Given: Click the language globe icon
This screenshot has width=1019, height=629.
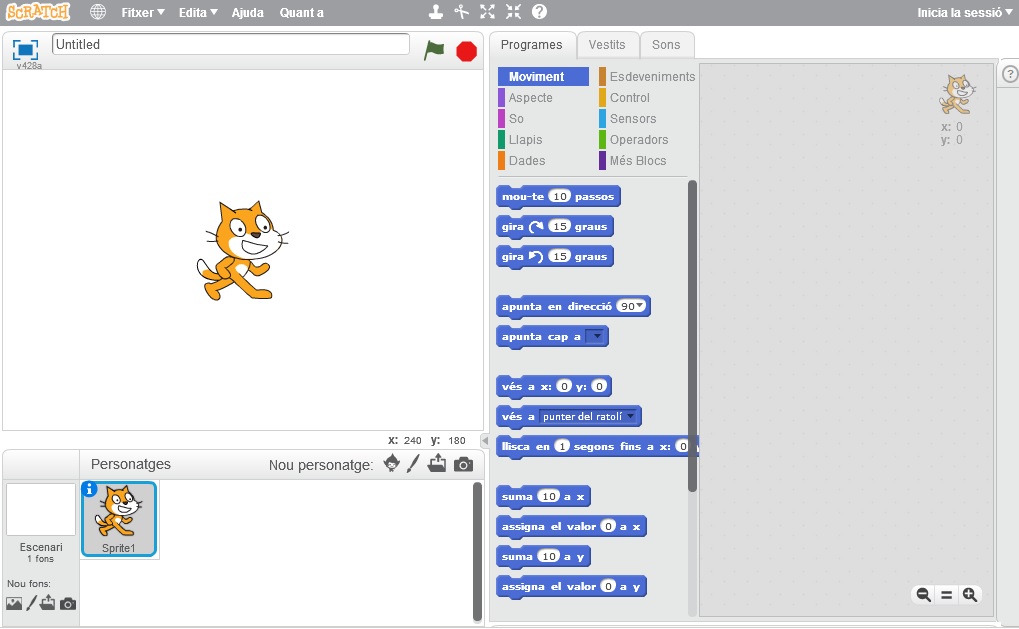Looking at the screenshot, I should coord(97,12).
